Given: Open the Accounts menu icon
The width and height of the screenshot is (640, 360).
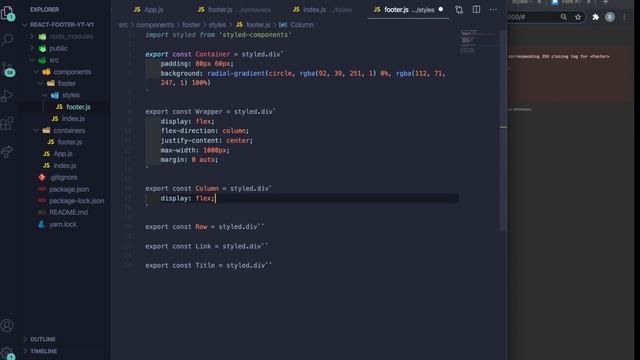Looking at the screenshot, I should 7,325.
